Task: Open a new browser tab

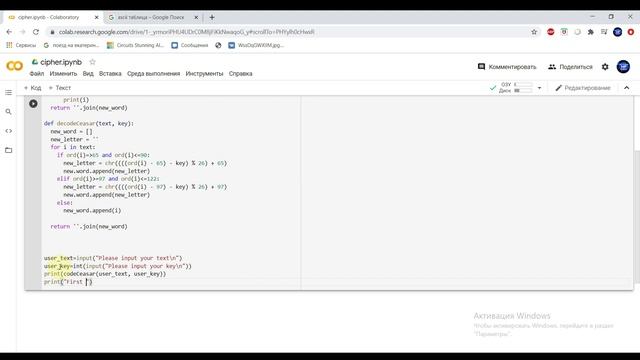Action: pos(212,17)
